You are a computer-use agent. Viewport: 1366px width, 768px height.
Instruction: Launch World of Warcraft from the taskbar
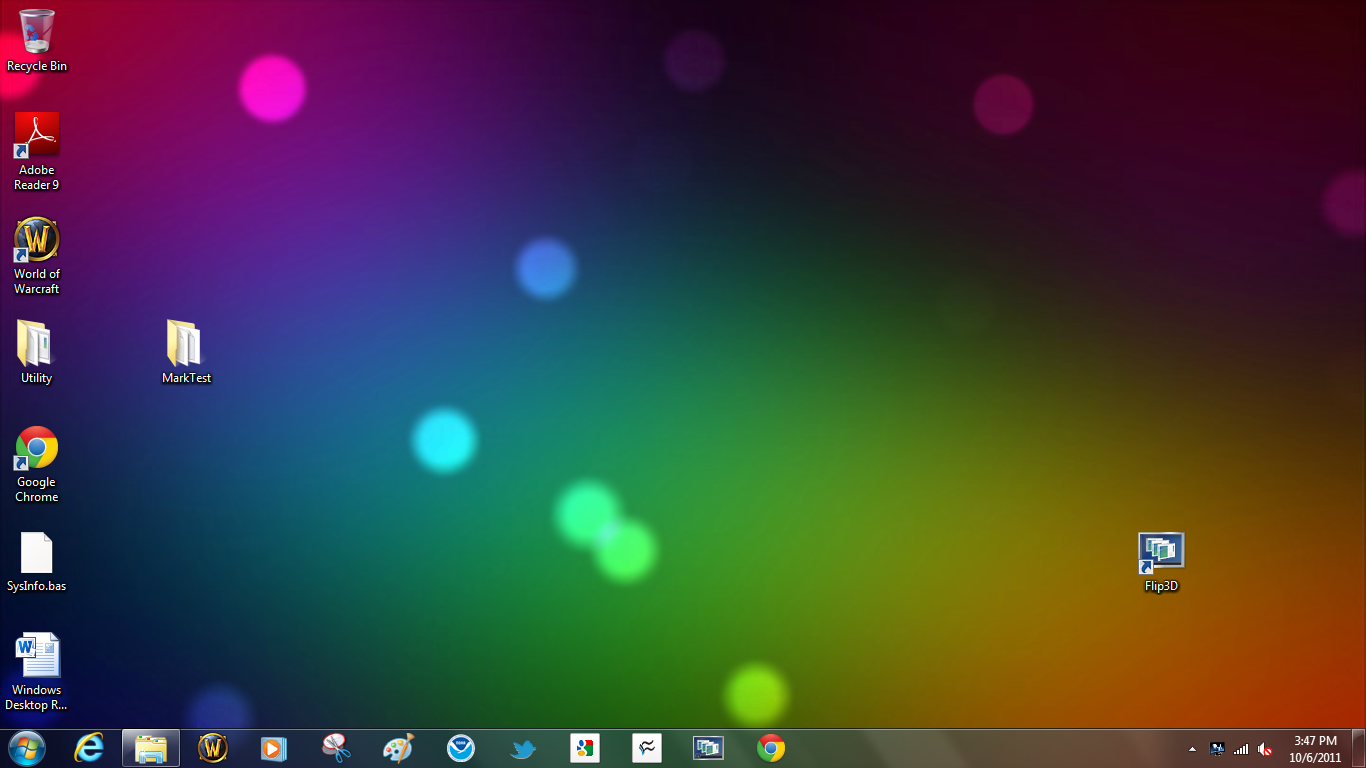click(213, 748)
